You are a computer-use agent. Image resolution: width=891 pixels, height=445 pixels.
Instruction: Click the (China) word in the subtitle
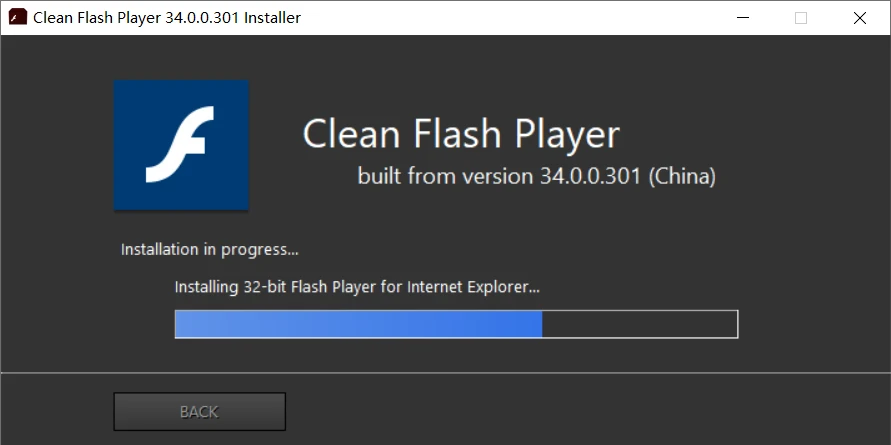(x=682, y=177)
